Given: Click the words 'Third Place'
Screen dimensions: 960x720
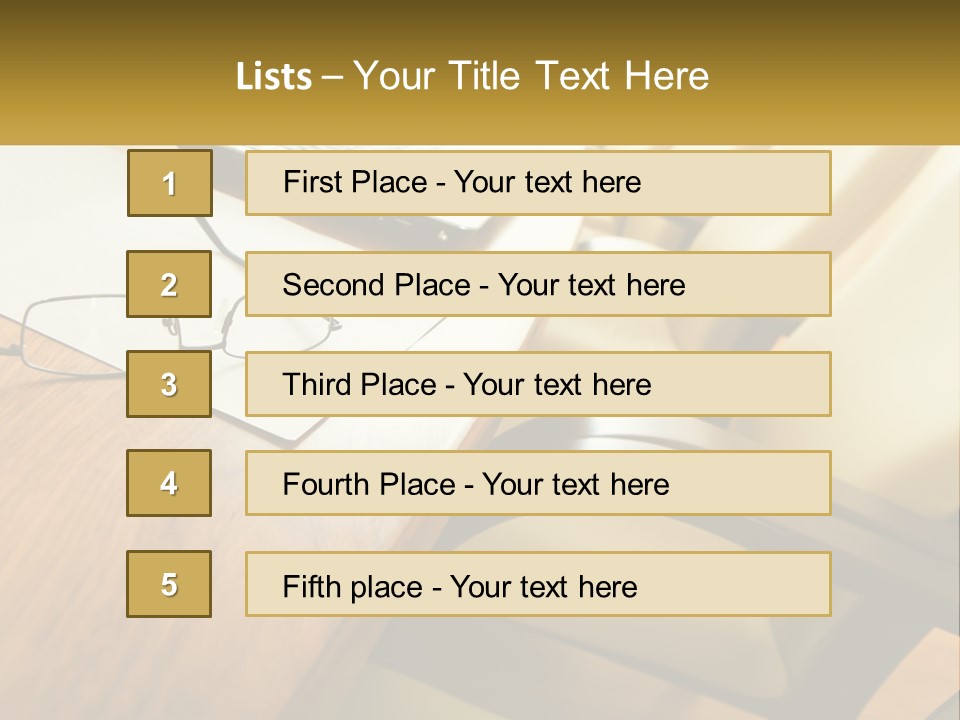Looking at the screenshot, I should (x=359, y=384).
